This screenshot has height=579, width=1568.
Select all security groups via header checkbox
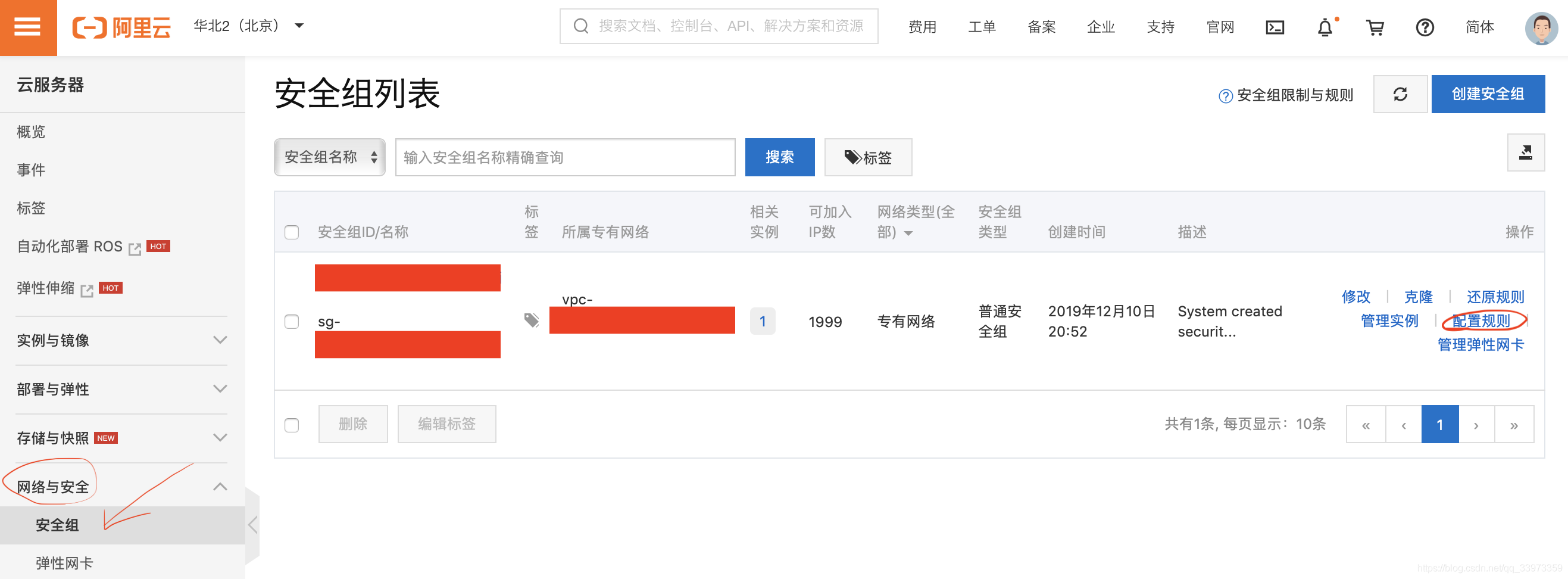[292, 232]
